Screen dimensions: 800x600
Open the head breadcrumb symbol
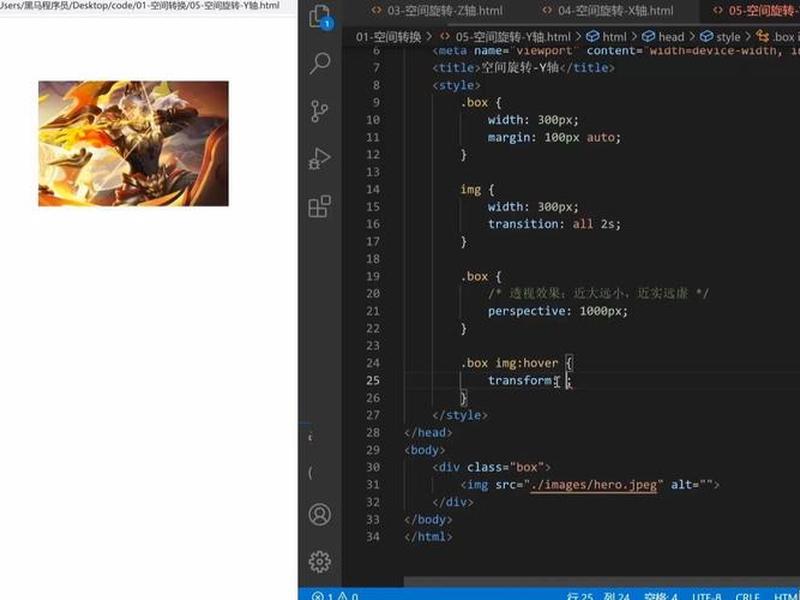[x=663, y=37]
